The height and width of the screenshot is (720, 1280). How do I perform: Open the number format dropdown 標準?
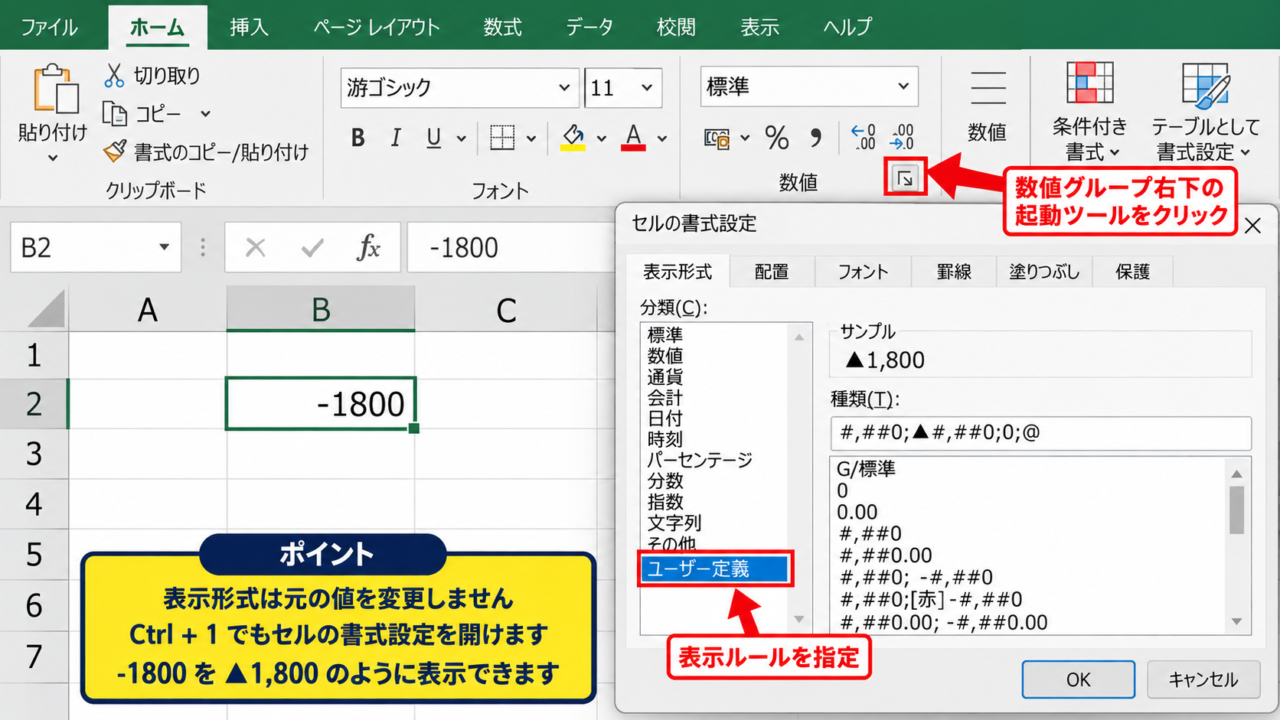(905, 88)
